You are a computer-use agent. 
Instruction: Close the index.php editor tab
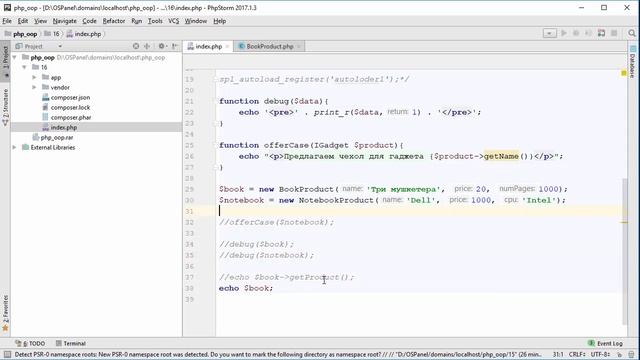227,47
